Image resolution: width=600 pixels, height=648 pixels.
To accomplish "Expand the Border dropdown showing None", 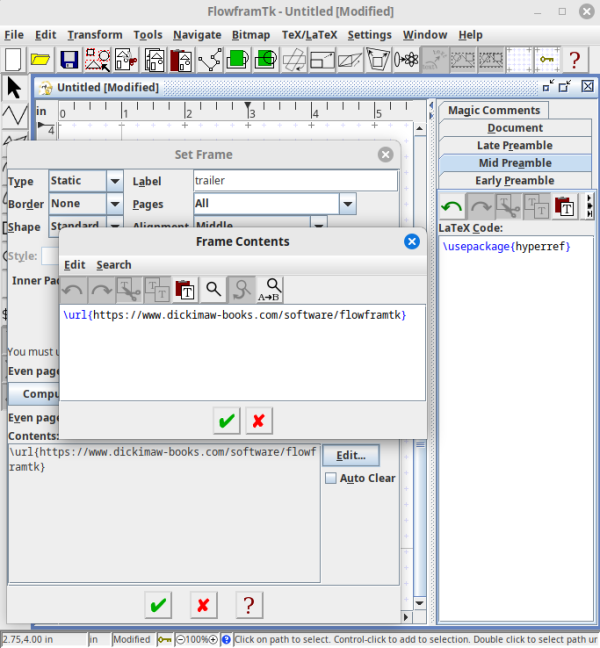I will pyautogui.click(x=114, y=203).
